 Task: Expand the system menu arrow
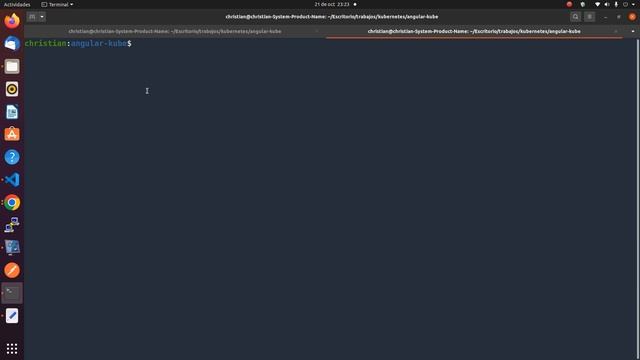pos(633,4)
